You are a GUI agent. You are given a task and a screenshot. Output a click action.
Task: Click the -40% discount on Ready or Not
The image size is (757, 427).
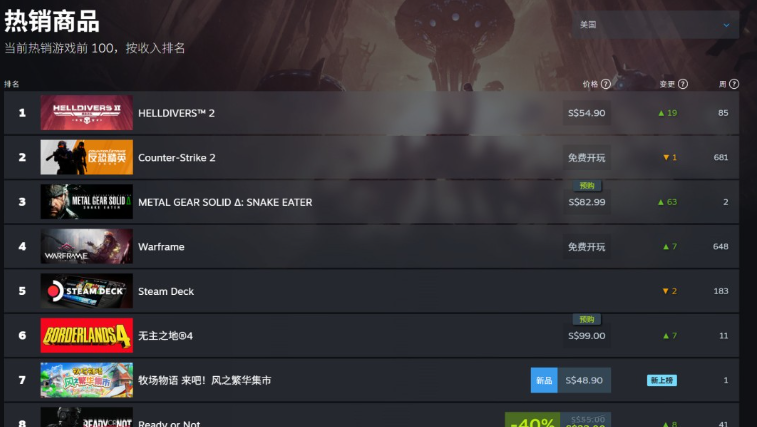(532, 420)
